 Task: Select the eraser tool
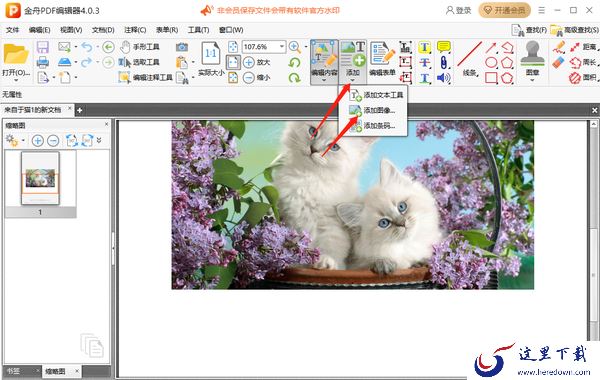[x=558, y=62]
